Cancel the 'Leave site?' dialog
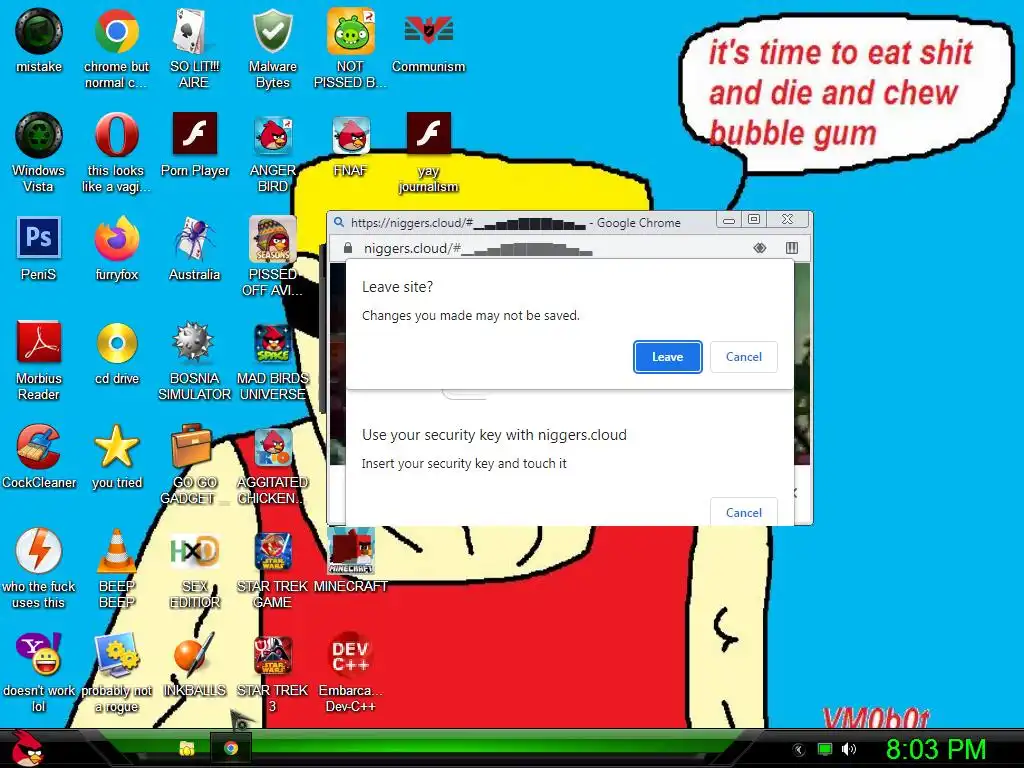The width and height of the screenshot is (1024, 768). pos(744,357)
